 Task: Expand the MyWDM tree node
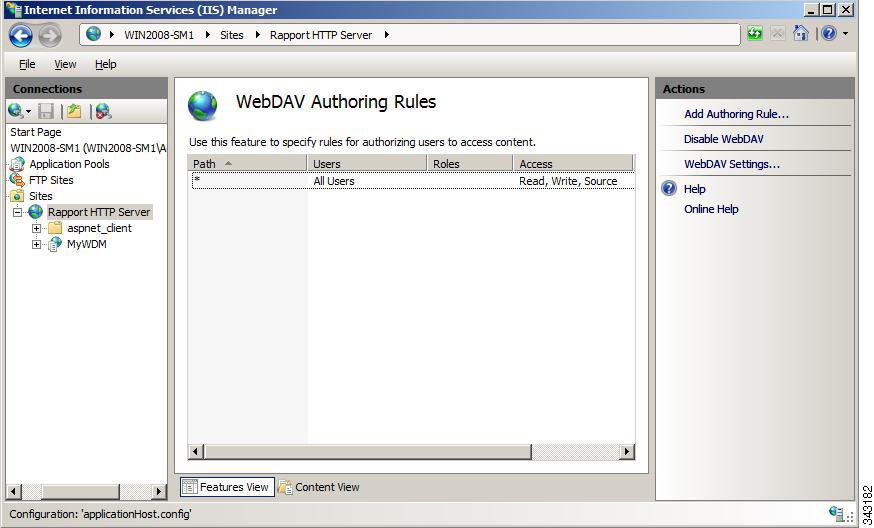point(36,244)
